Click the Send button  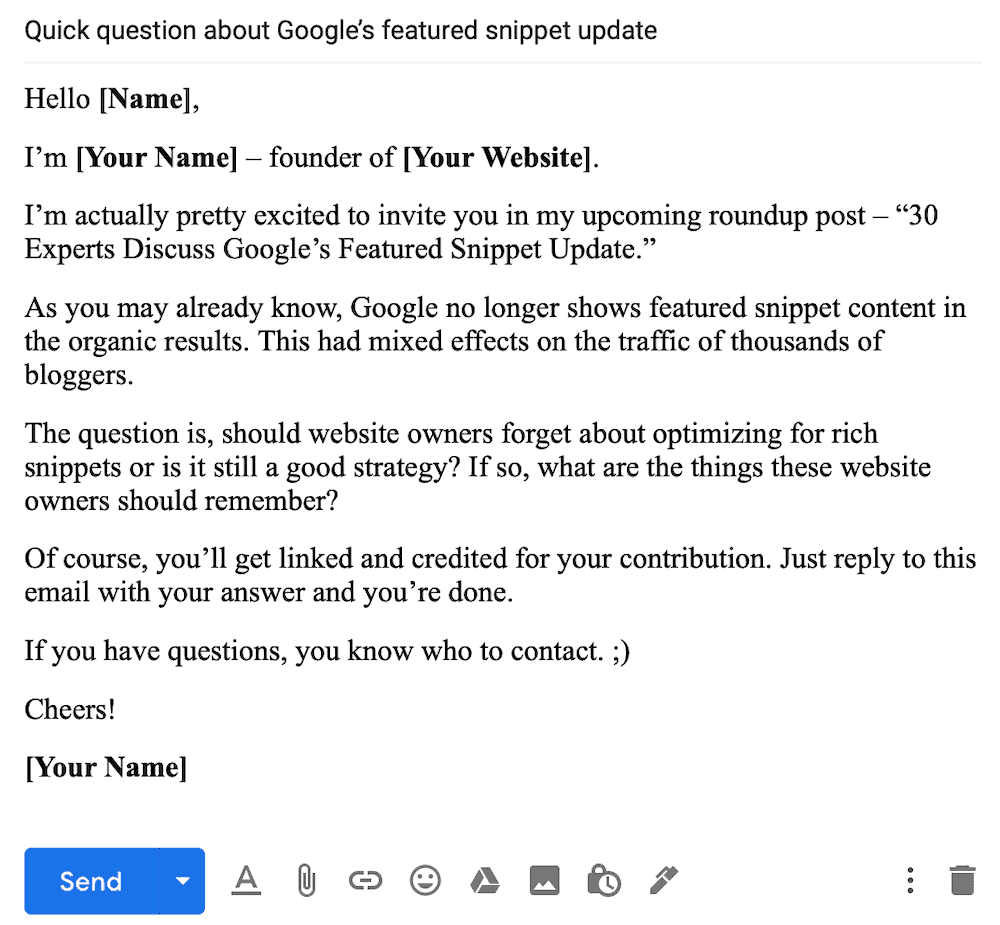(x=91, y=881)
